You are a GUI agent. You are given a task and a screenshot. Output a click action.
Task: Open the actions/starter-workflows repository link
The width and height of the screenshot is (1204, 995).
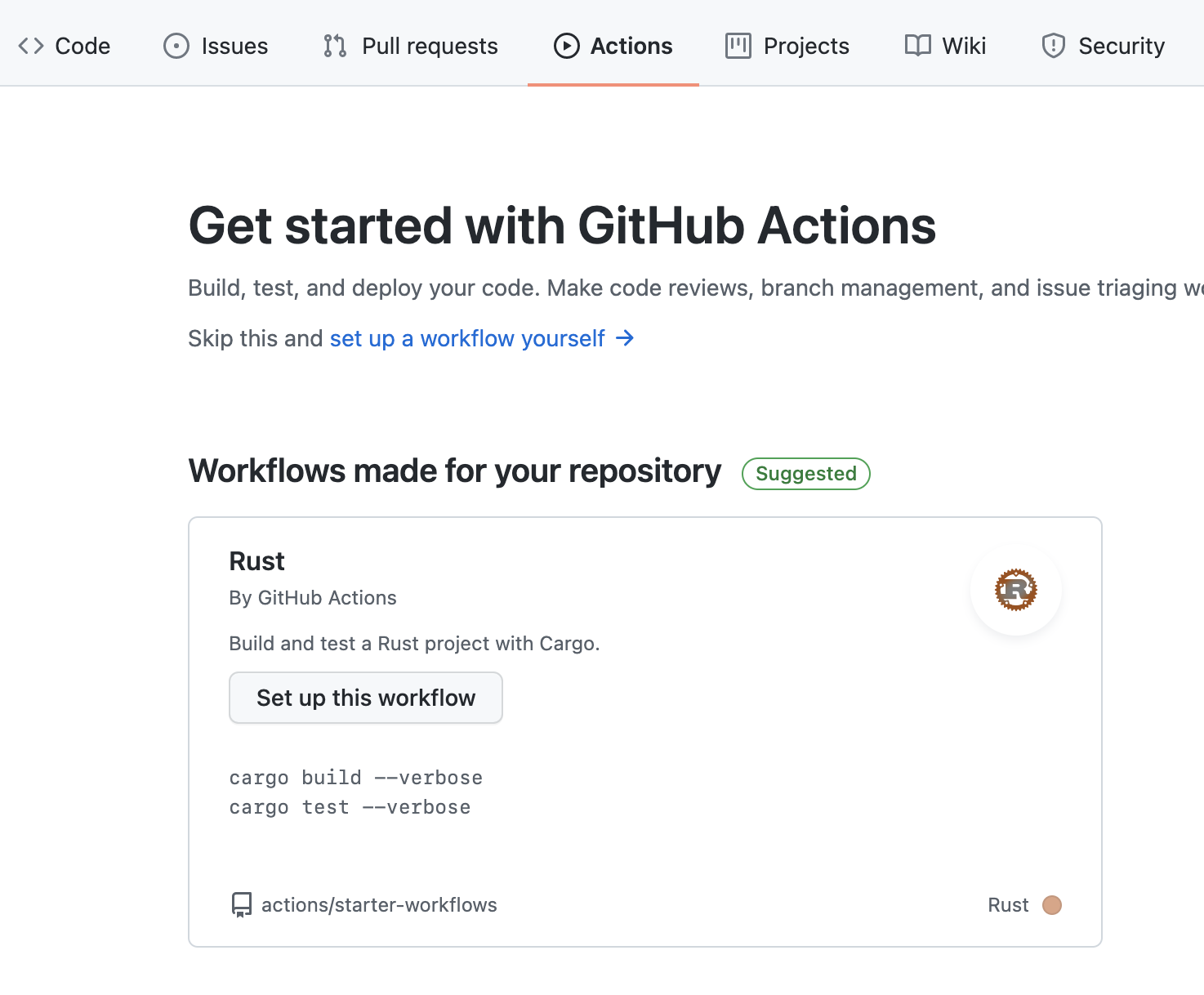[379, 904]
